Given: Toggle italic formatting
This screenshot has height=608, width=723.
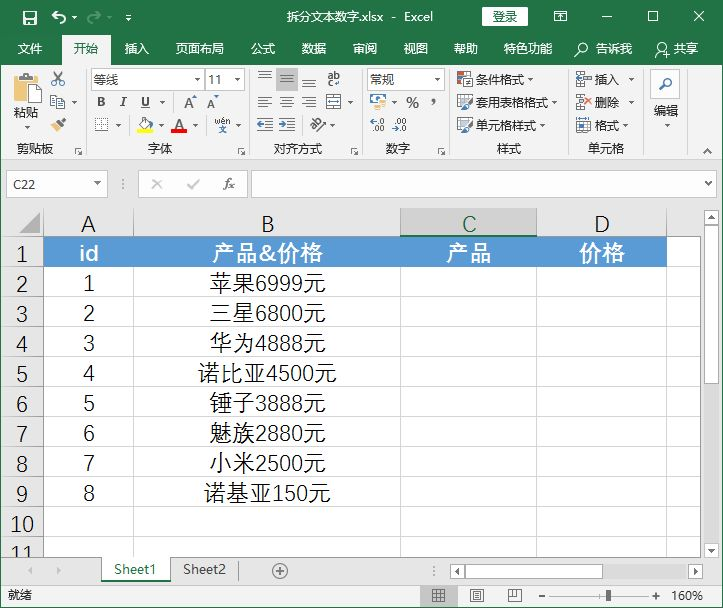Looking at the screenshot, I should (123, 102).
